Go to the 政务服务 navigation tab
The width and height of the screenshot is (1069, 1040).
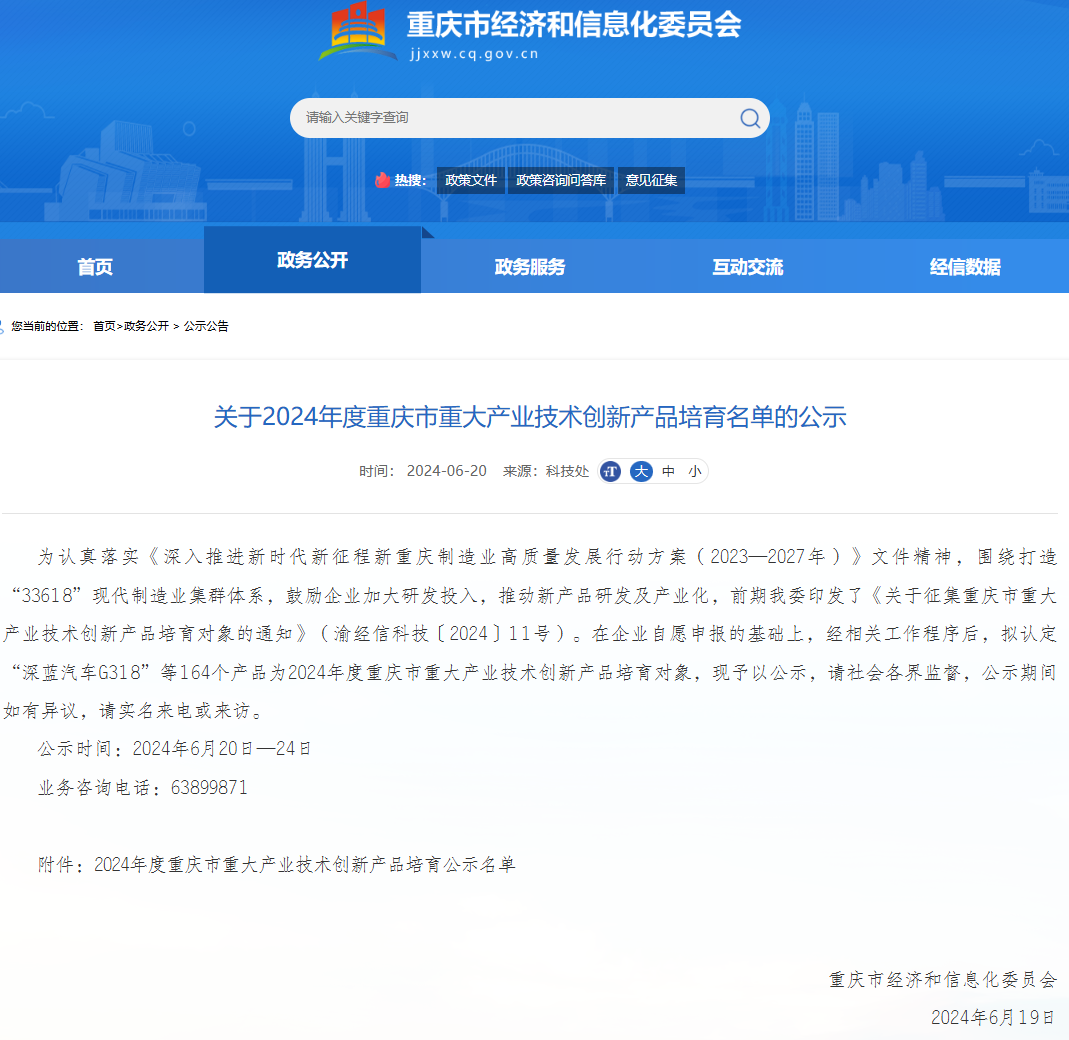click(529, 267)
